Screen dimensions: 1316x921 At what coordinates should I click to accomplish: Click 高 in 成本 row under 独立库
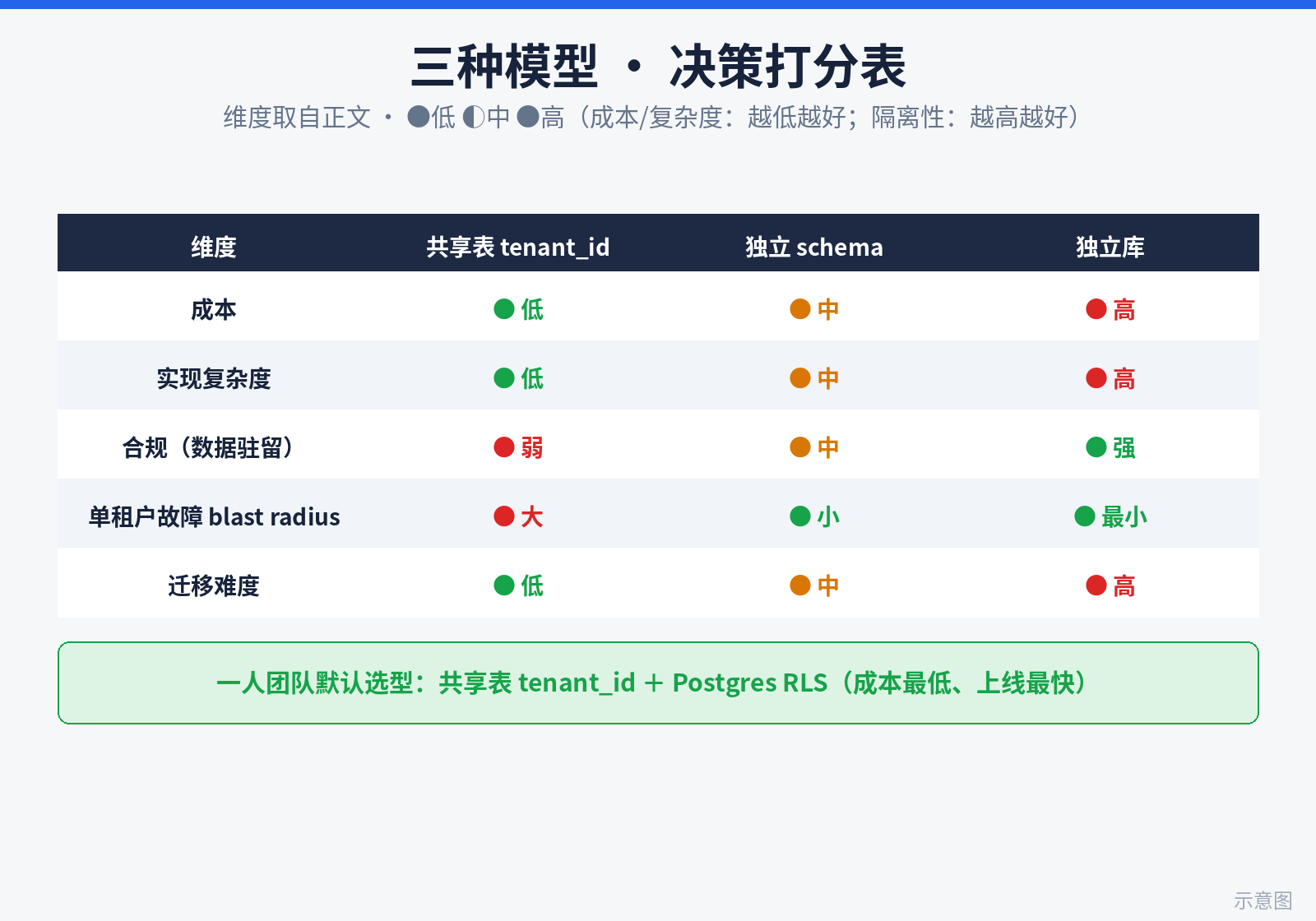(x=1110, y=309)
